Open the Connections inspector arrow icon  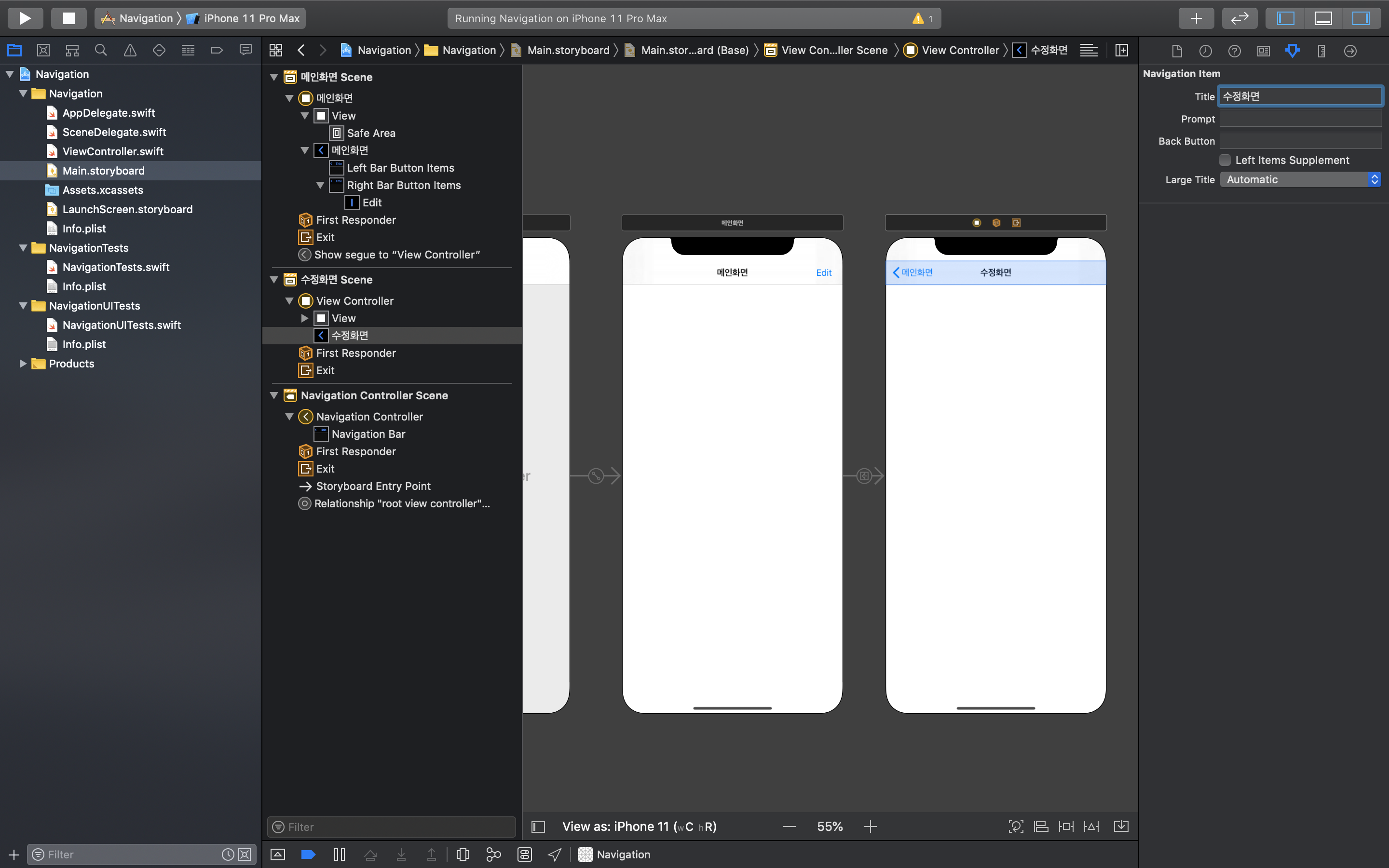click(x=1350, y=51)
